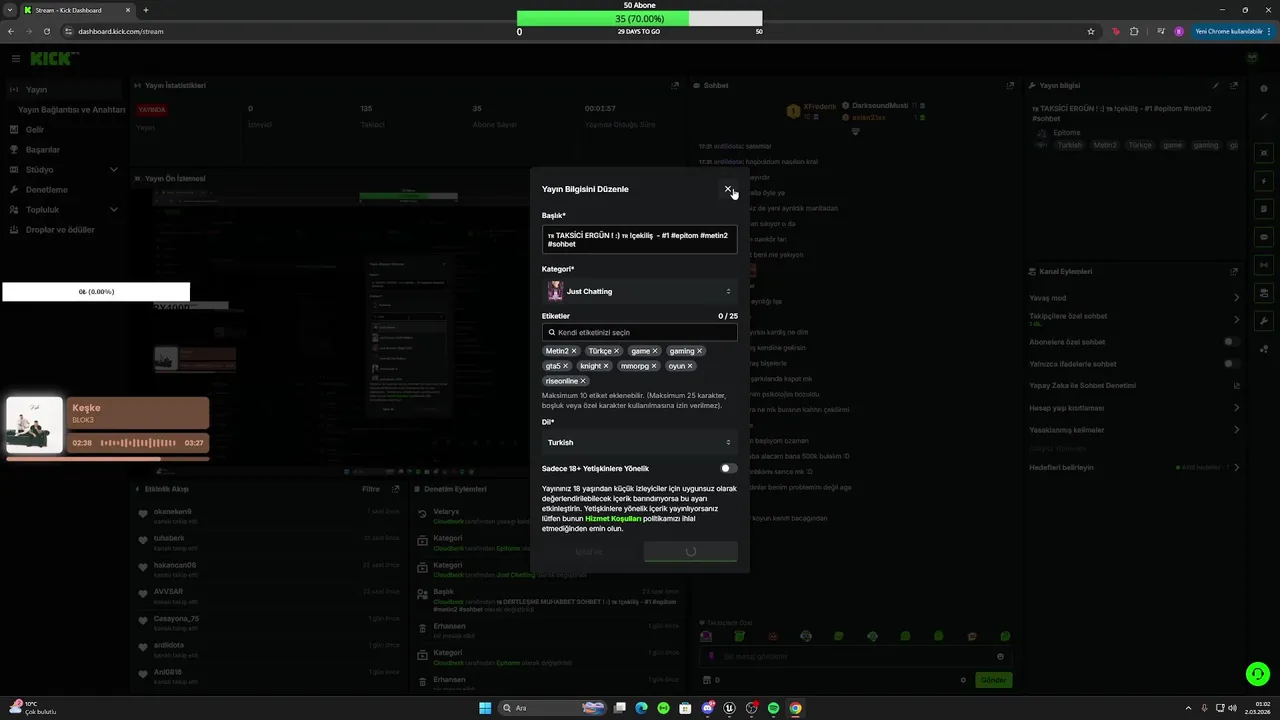Remove the knight tag
This screenshot has height=720, width=1280.
click(606, 366)
